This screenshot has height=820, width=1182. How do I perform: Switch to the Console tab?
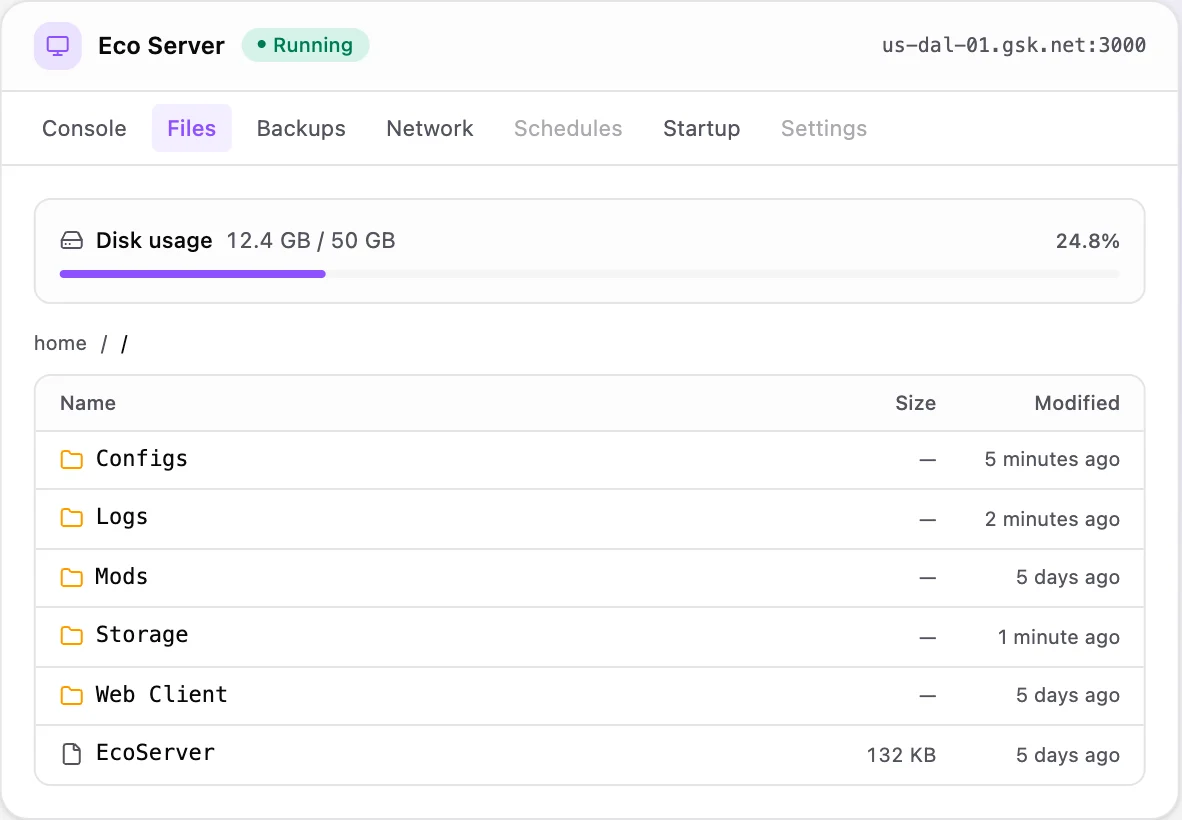click(84, 128)
